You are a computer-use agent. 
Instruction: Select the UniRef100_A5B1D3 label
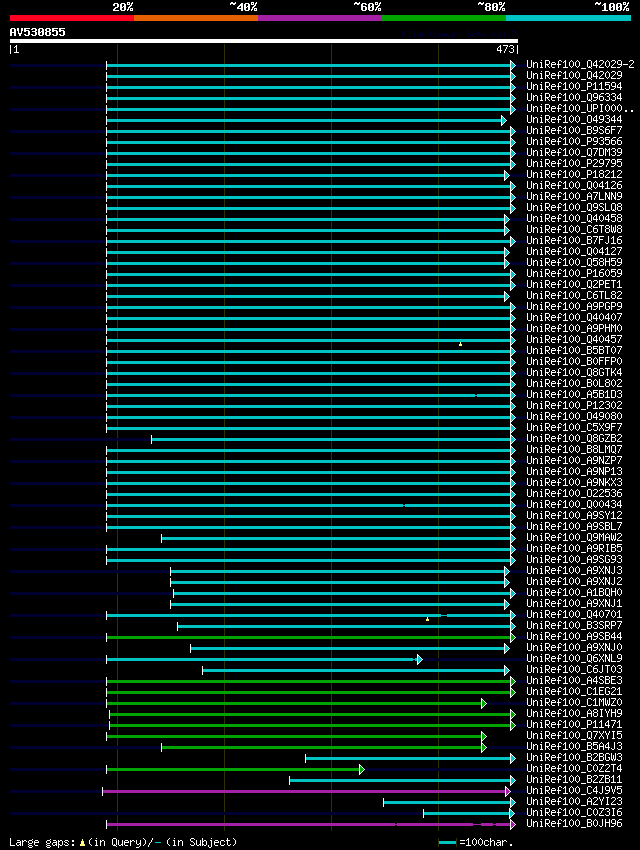574,394
